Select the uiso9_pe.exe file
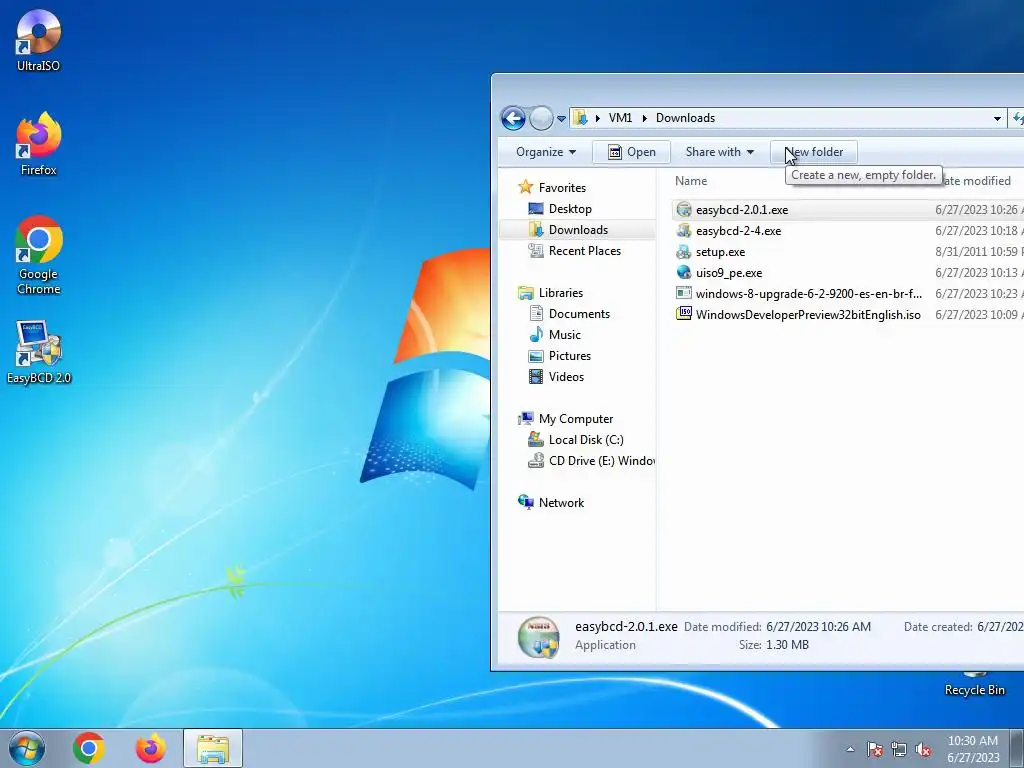1024x768 pixels. point(729,273)
